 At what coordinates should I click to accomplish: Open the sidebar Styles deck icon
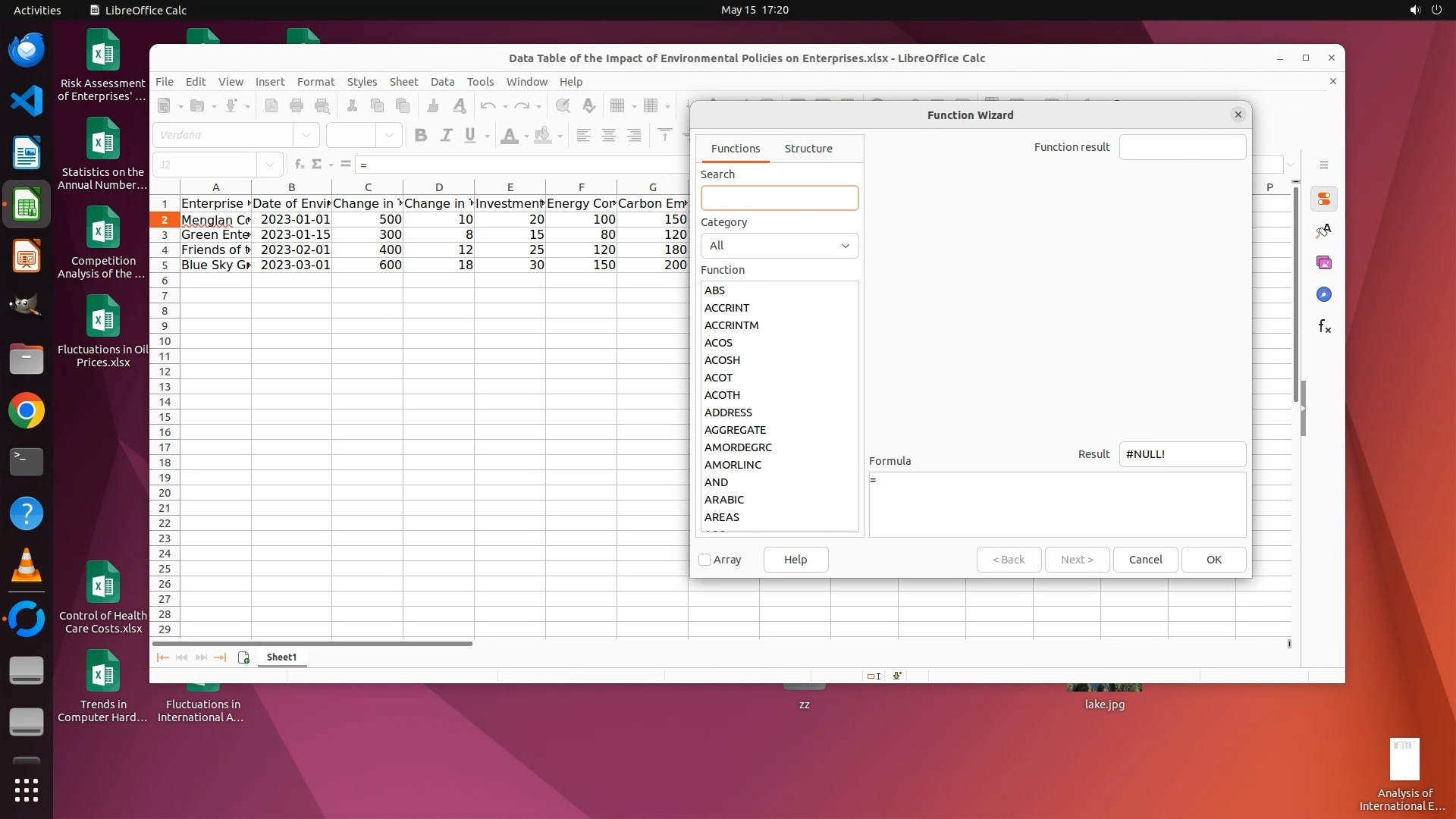pos(1324,231)
